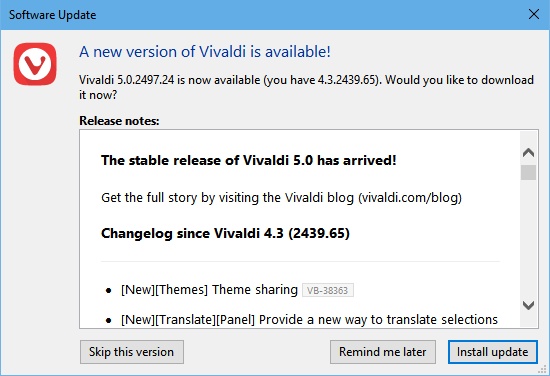Click the resize grip at dialog corner
550x376 pixels.
coord(543,369)
